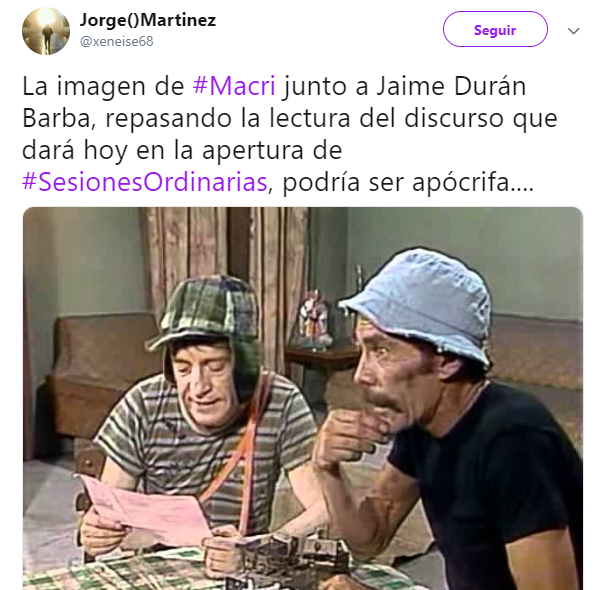The image size is (604, 590).
Task: Open the #Macri hashtag
Action: pyautogui.click(x=234, y=86)
